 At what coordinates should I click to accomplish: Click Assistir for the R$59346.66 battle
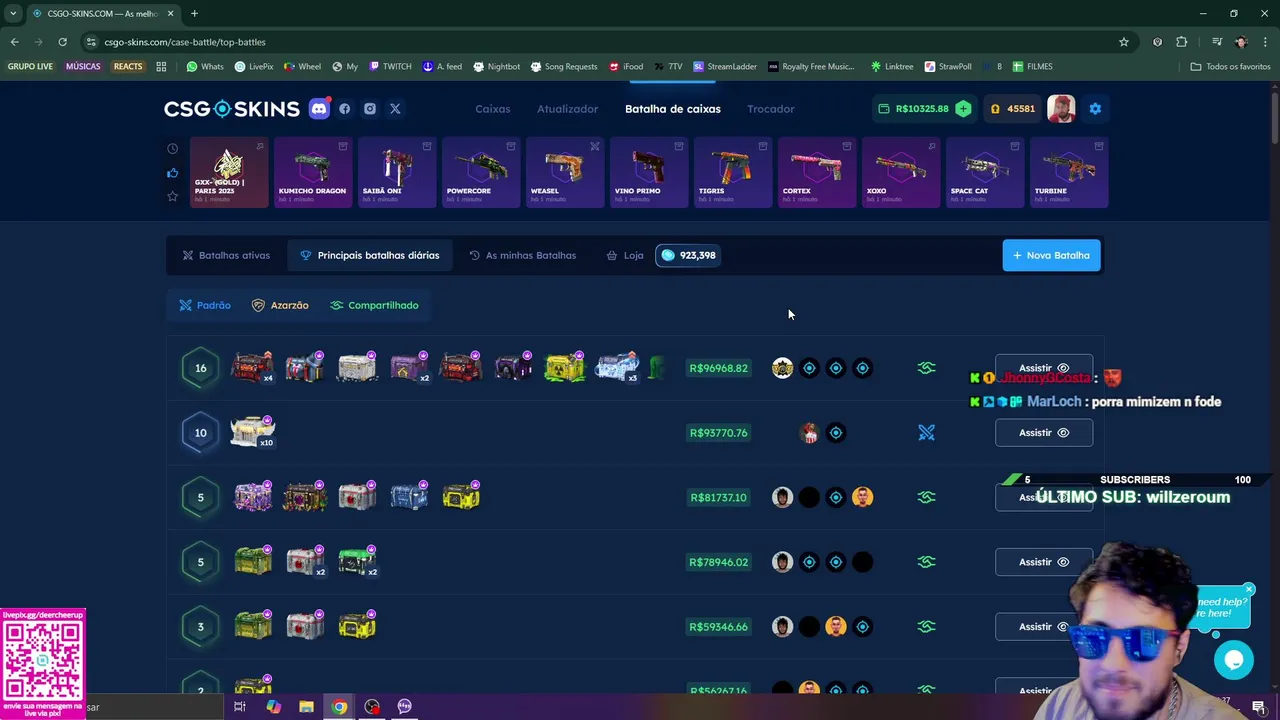coord(1044,627)
